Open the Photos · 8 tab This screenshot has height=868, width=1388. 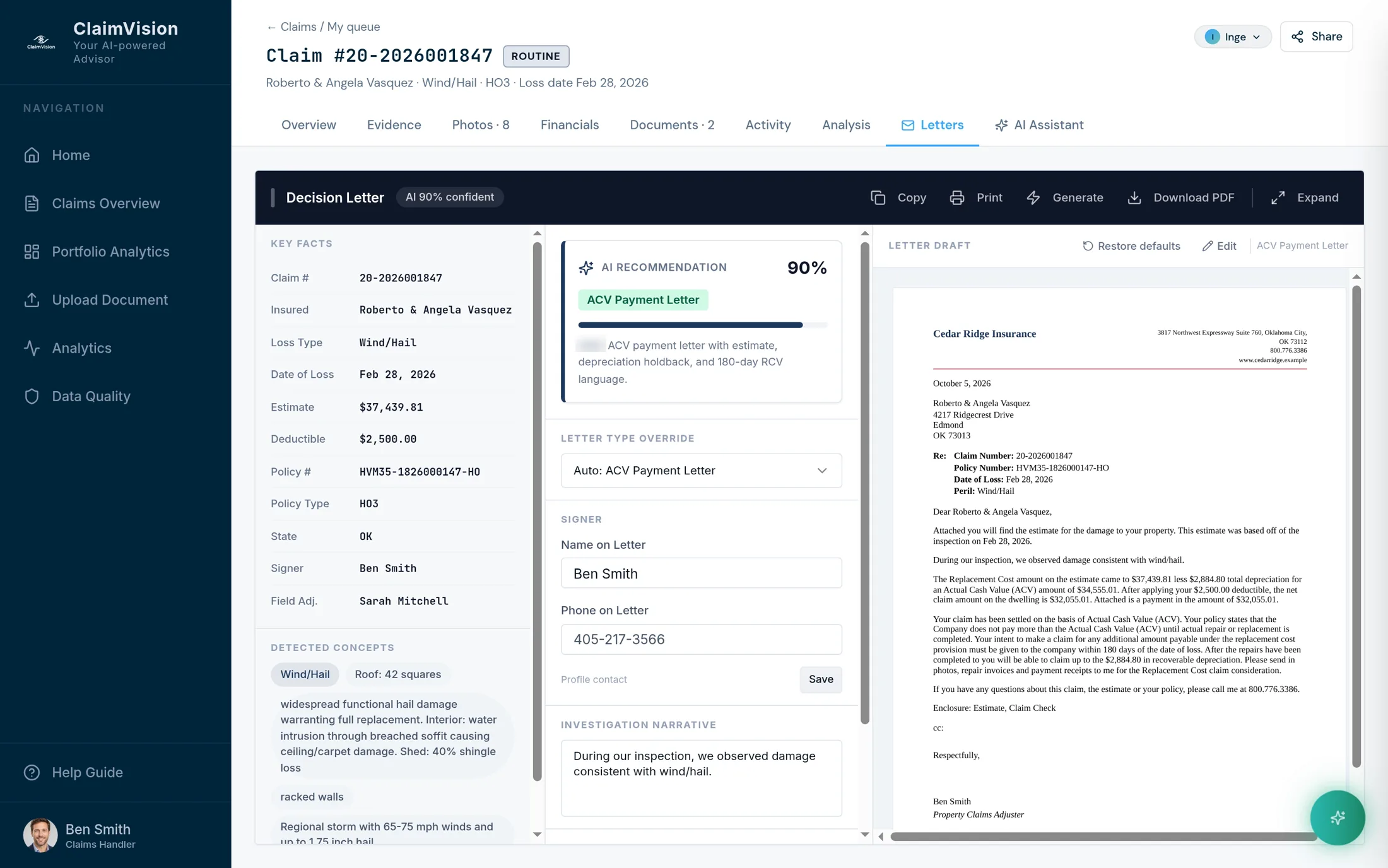(x=481, y=125)
